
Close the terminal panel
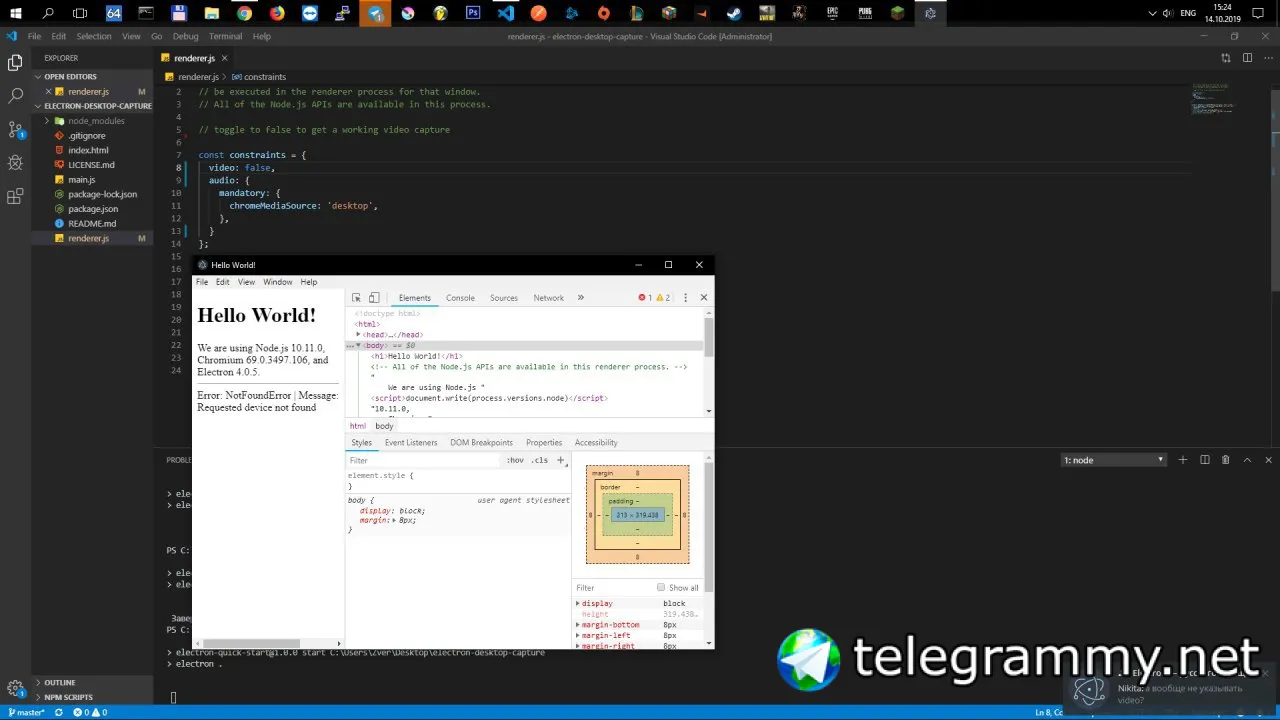click(1269, 460)
